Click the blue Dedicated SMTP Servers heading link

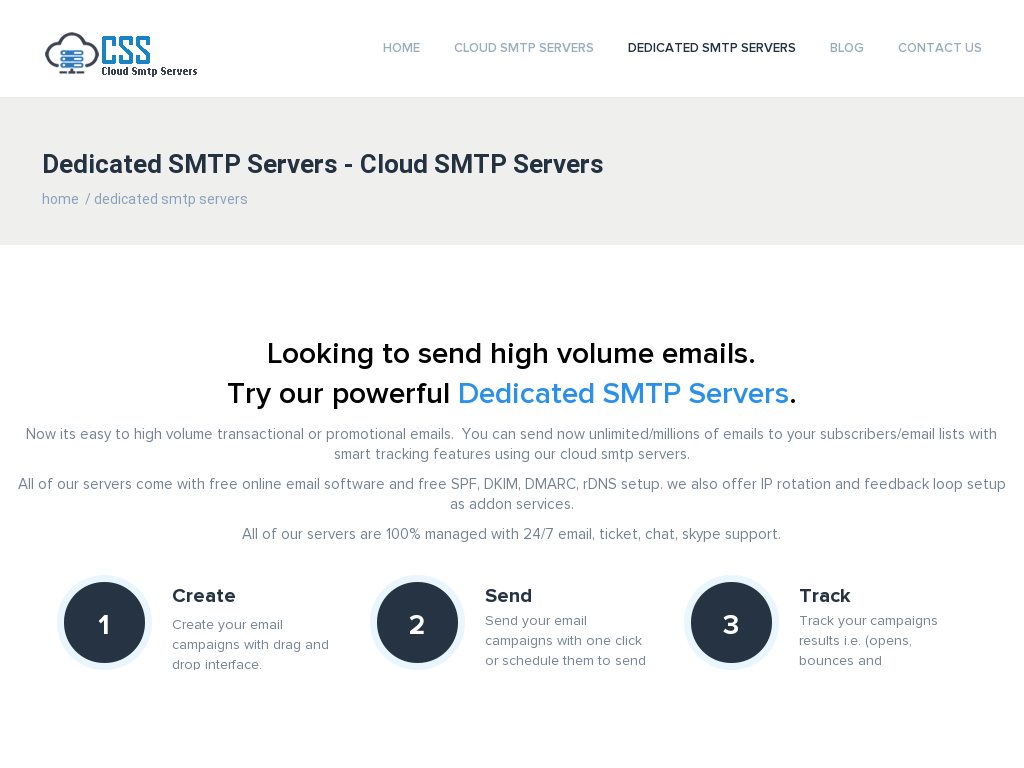pos(624,394)
